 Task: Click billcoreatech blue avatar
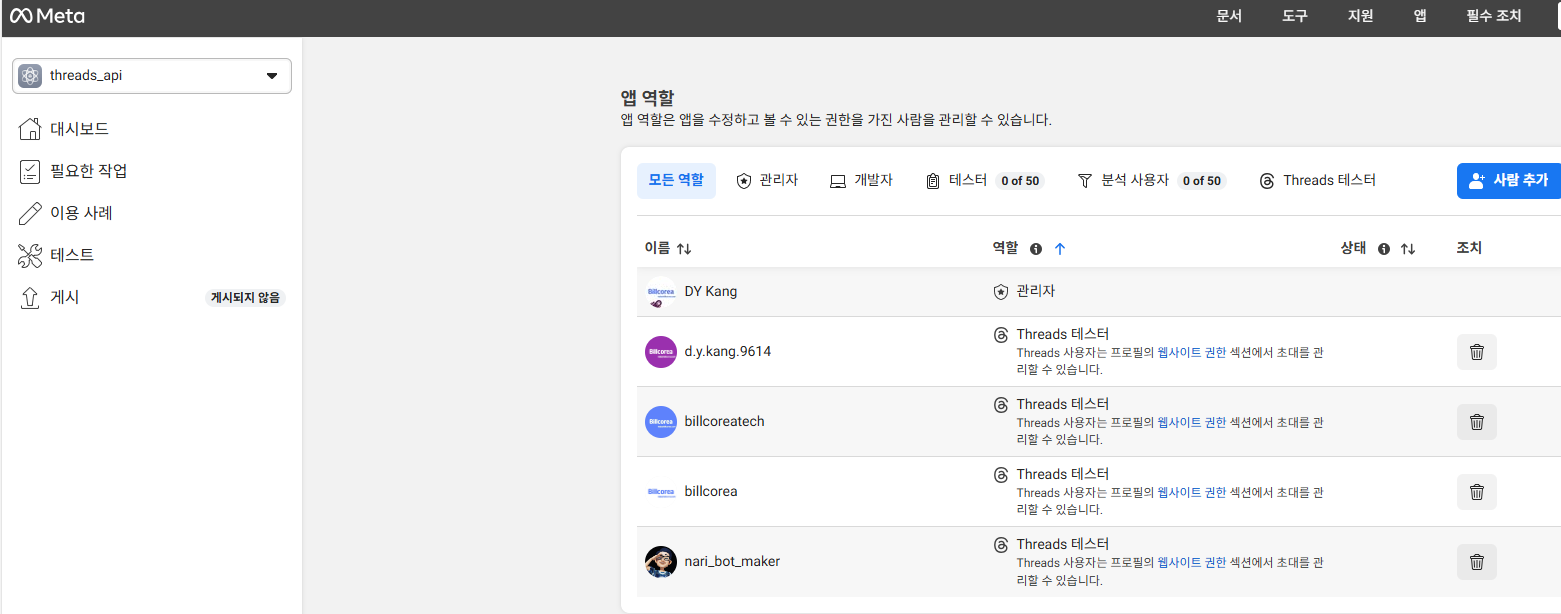(661, 422)
